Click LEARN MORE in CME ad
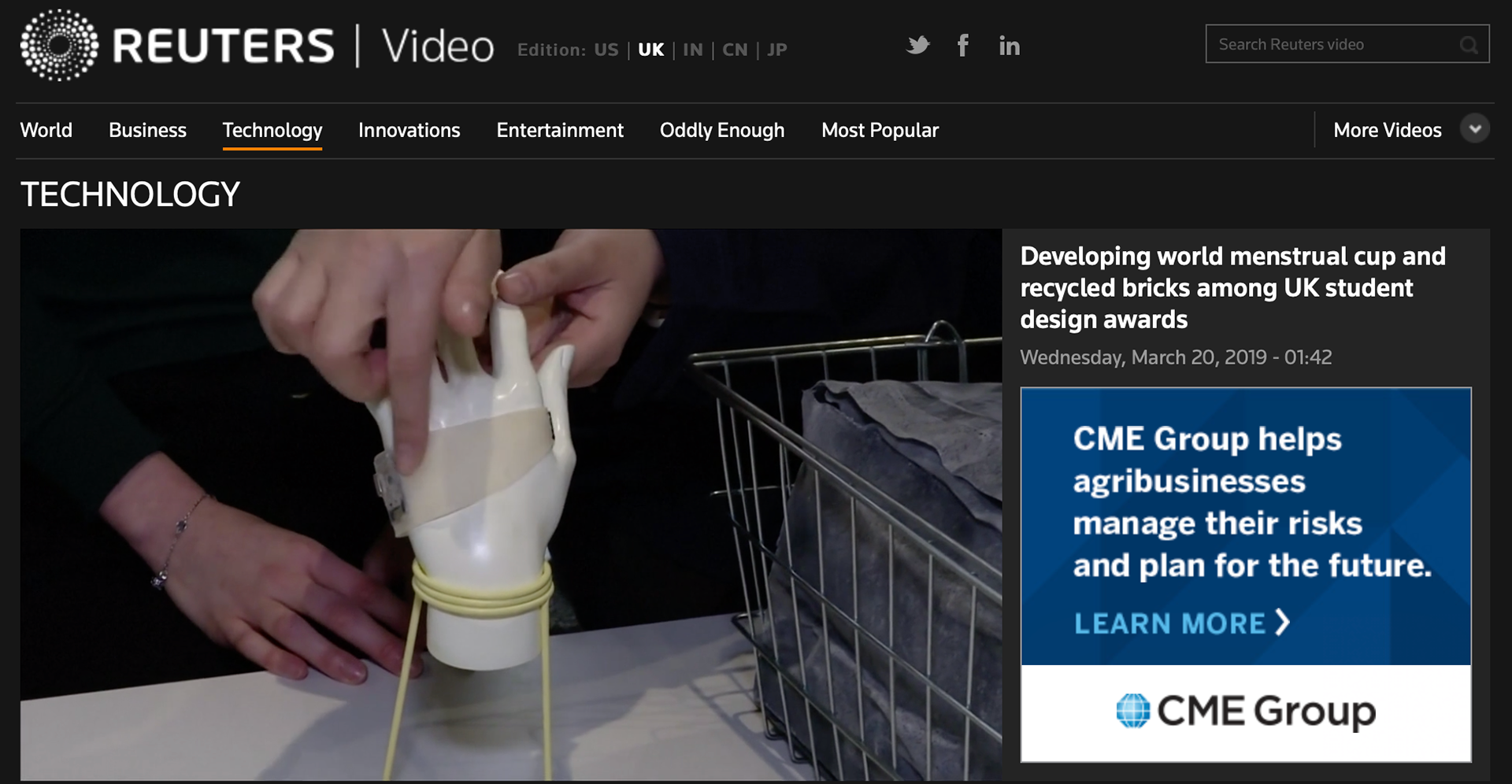1512x784 pixels. [1182, 623]
